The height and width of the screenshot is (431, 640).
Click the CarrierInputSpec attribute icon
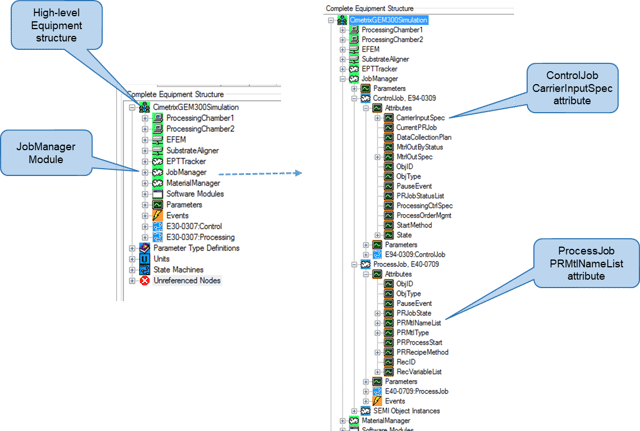click(x=389, y=118)
